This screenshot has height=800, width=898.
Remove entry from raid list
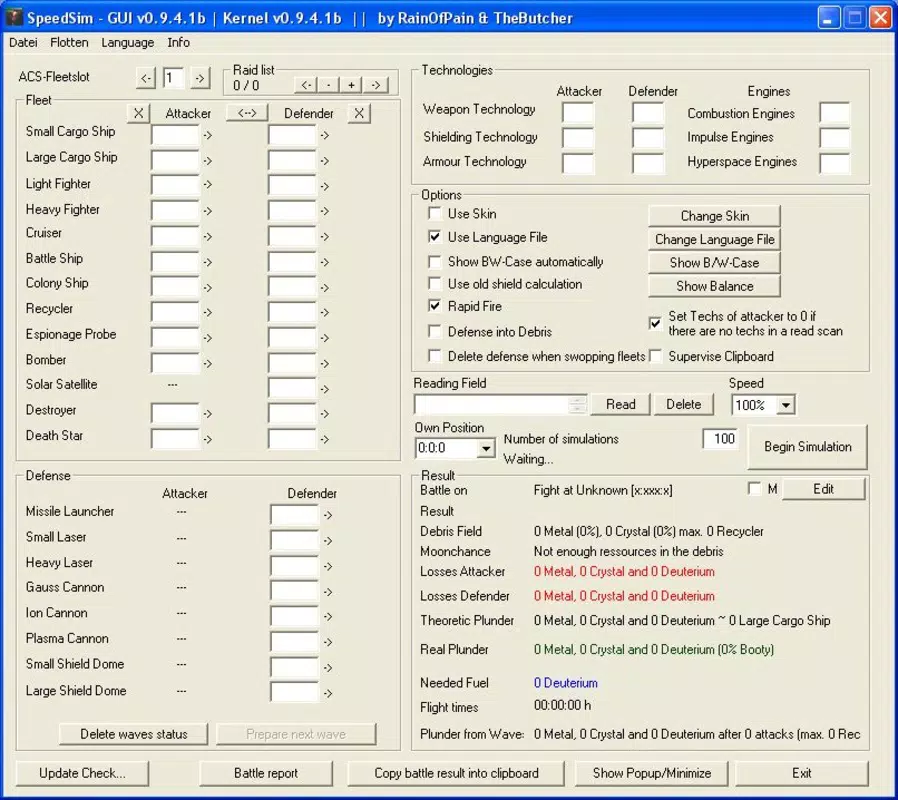pyautogui.click(x=329, y=85)
